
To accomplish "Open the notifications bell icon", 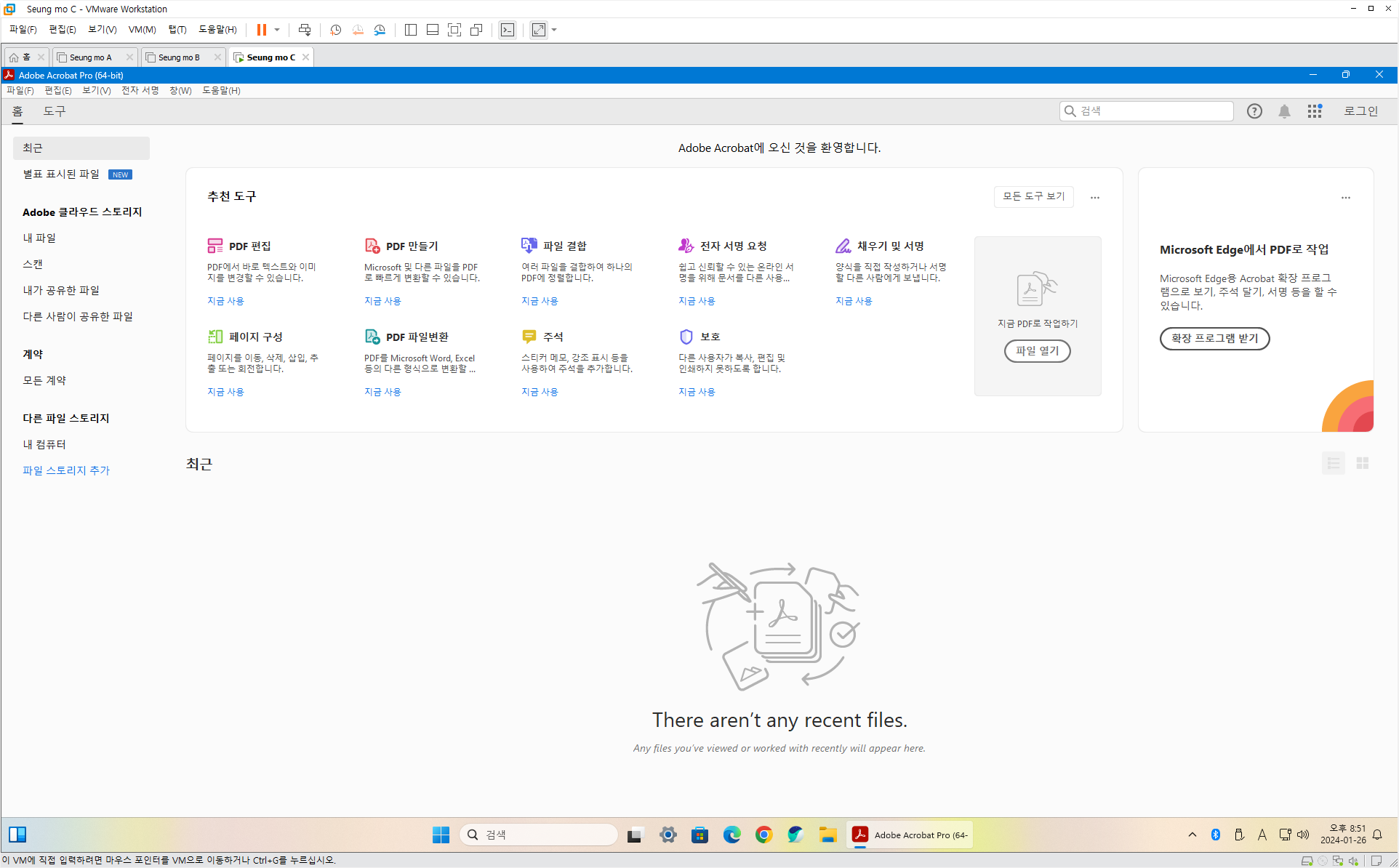I will point(1284,111).
